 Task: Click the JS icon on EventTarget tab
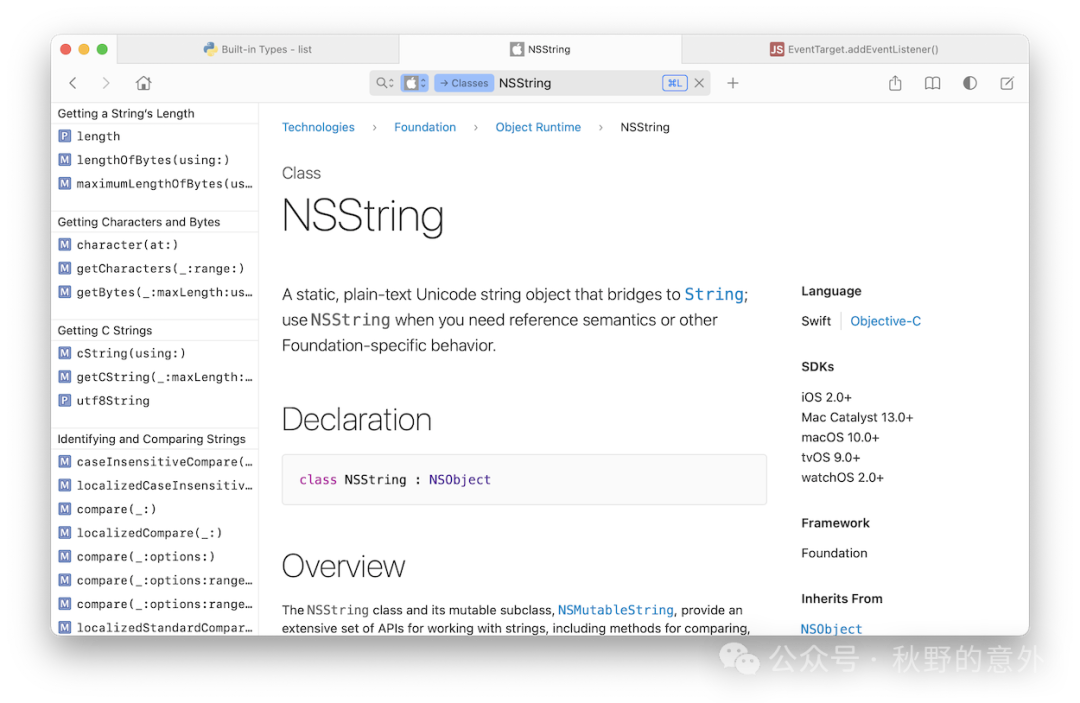[x=777, y=50]
